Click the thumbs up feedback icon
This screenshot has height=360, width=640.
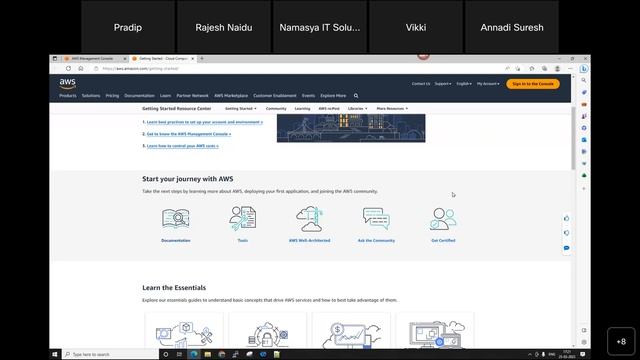click(x=567, y=218)
